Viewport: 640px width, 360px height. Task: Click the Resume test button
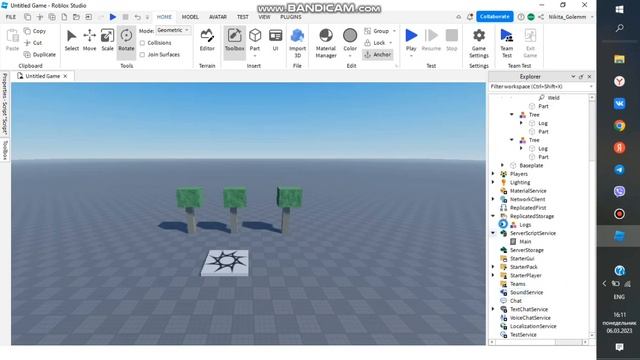431,40
